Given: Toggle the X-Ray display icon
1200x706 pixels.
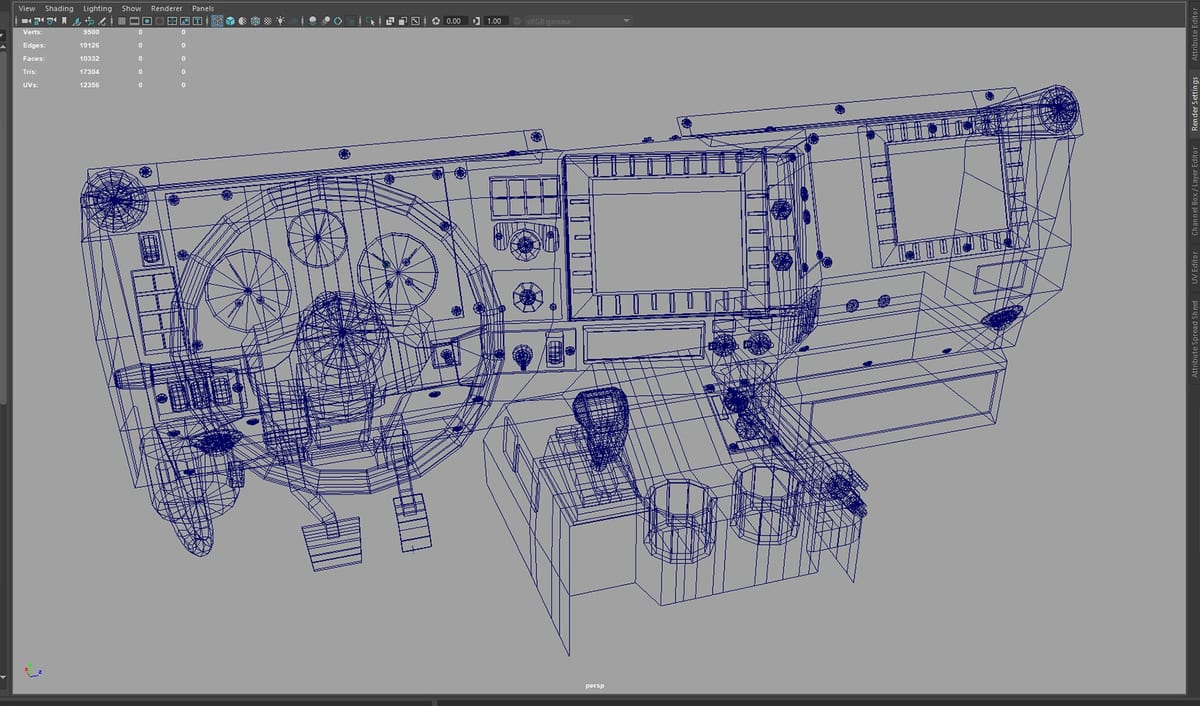Looking at the screenshot, I should click(x=389, y=21).
